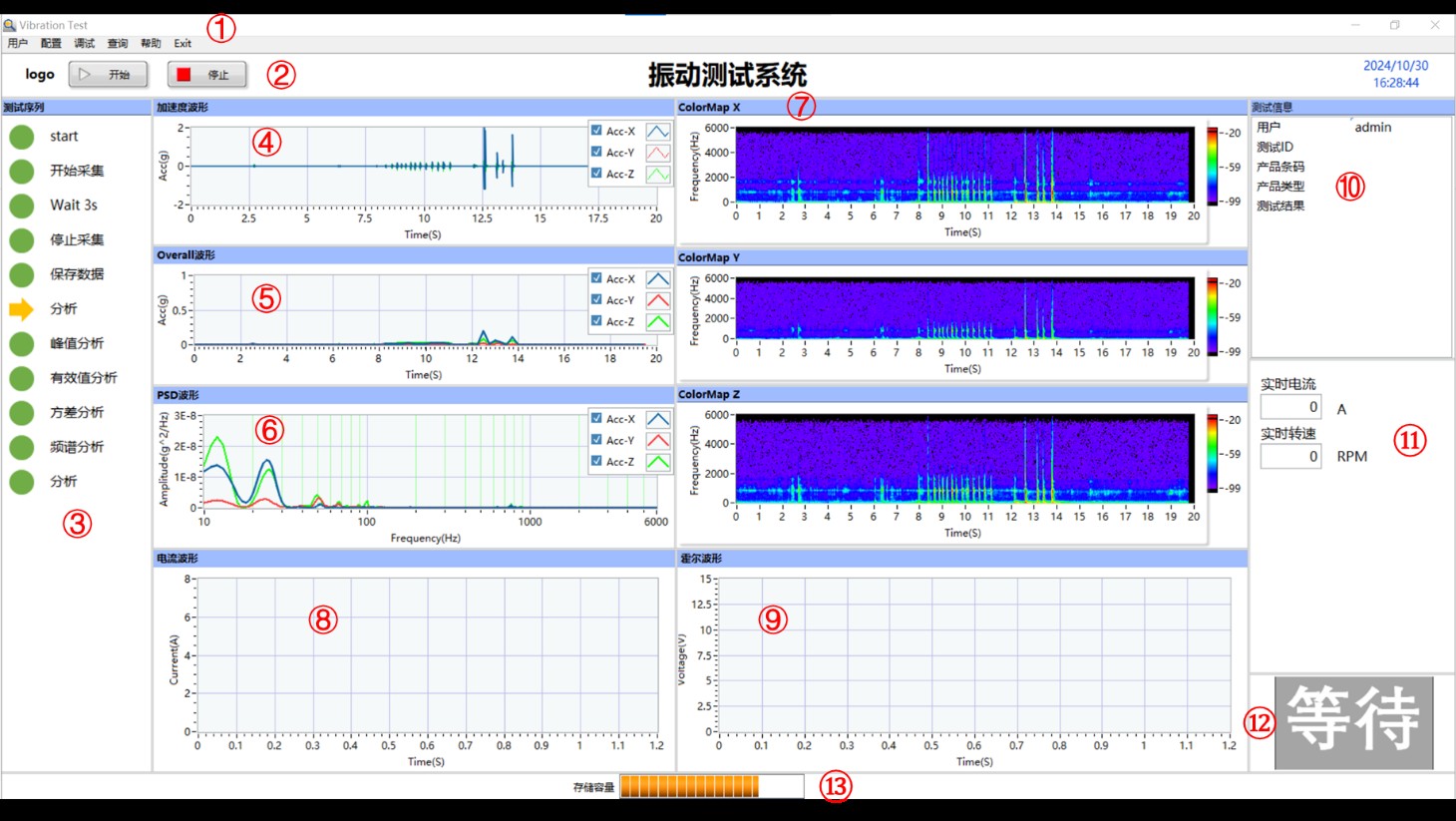Click green status dot beside Wait 3s
This screenshot has width=1456, height=821.
coord(22,205)
